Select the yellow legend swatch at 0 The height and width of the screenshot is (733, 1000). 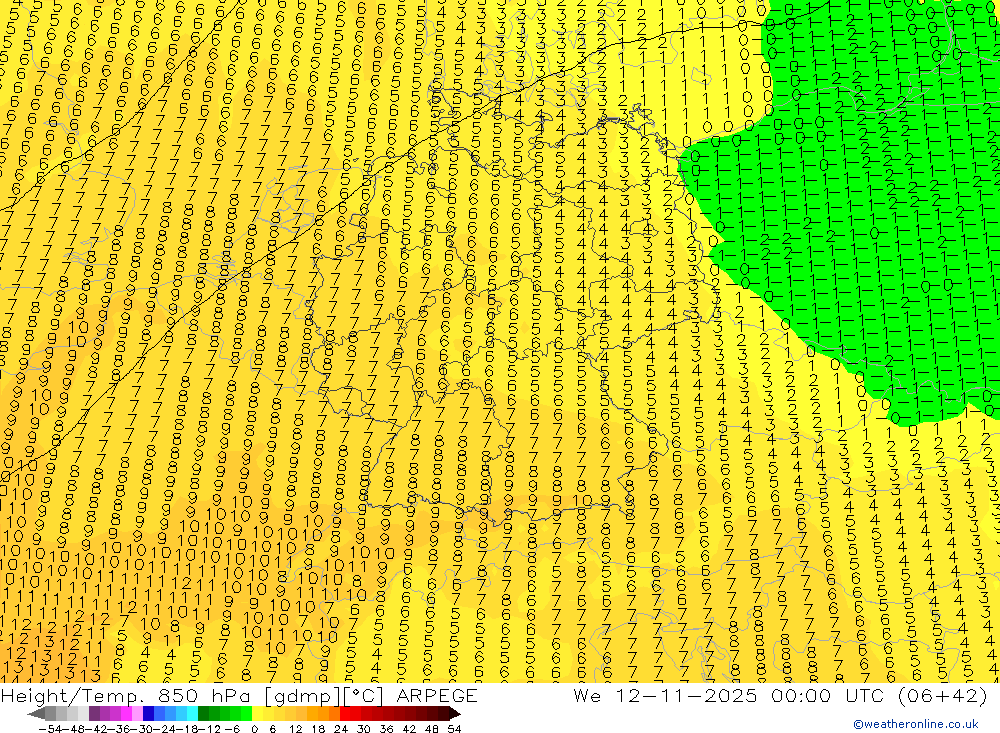click(x=258, y=714)
